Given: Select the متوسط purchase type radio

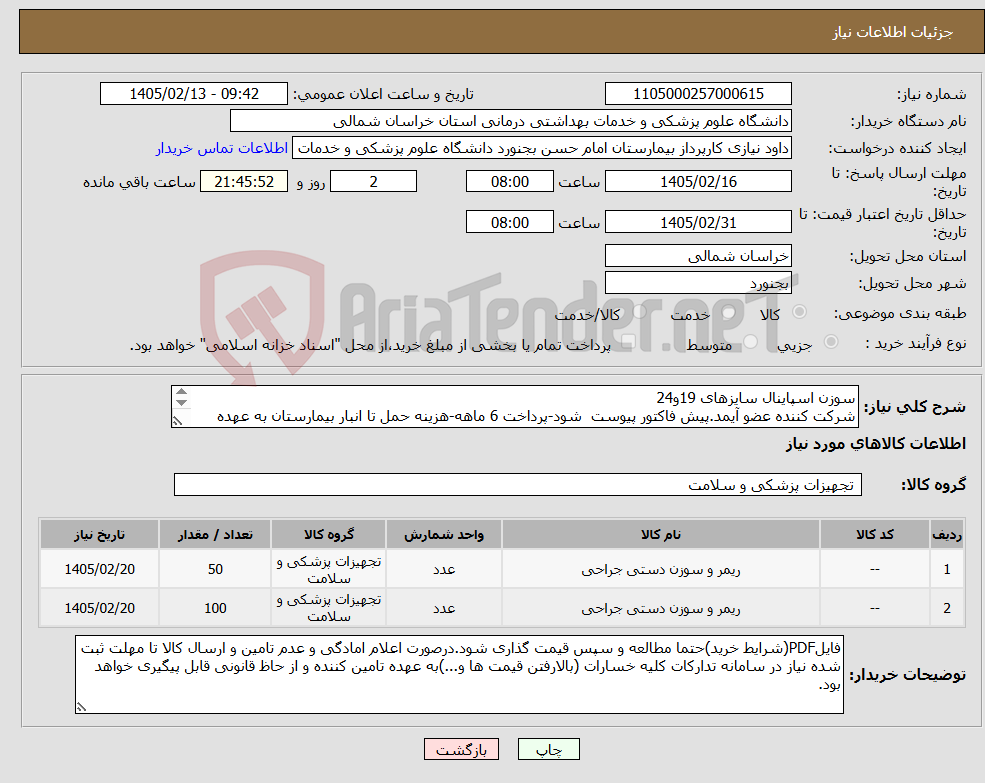Looking at the screenshot, I should (x=751, y=342).
